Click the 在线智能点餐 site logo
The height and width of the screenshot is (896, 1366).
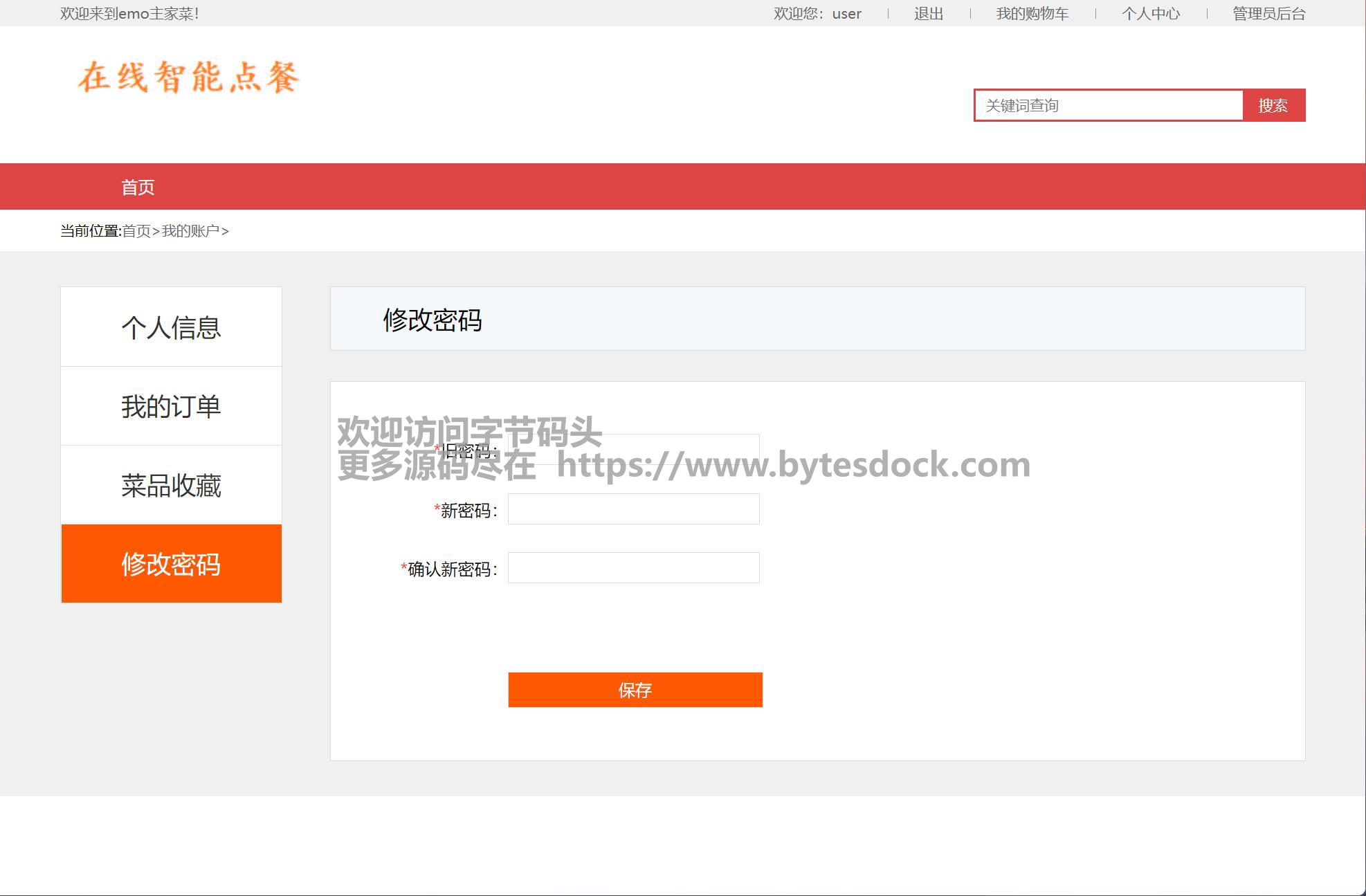pyautogui.click(x=188, y=77)
